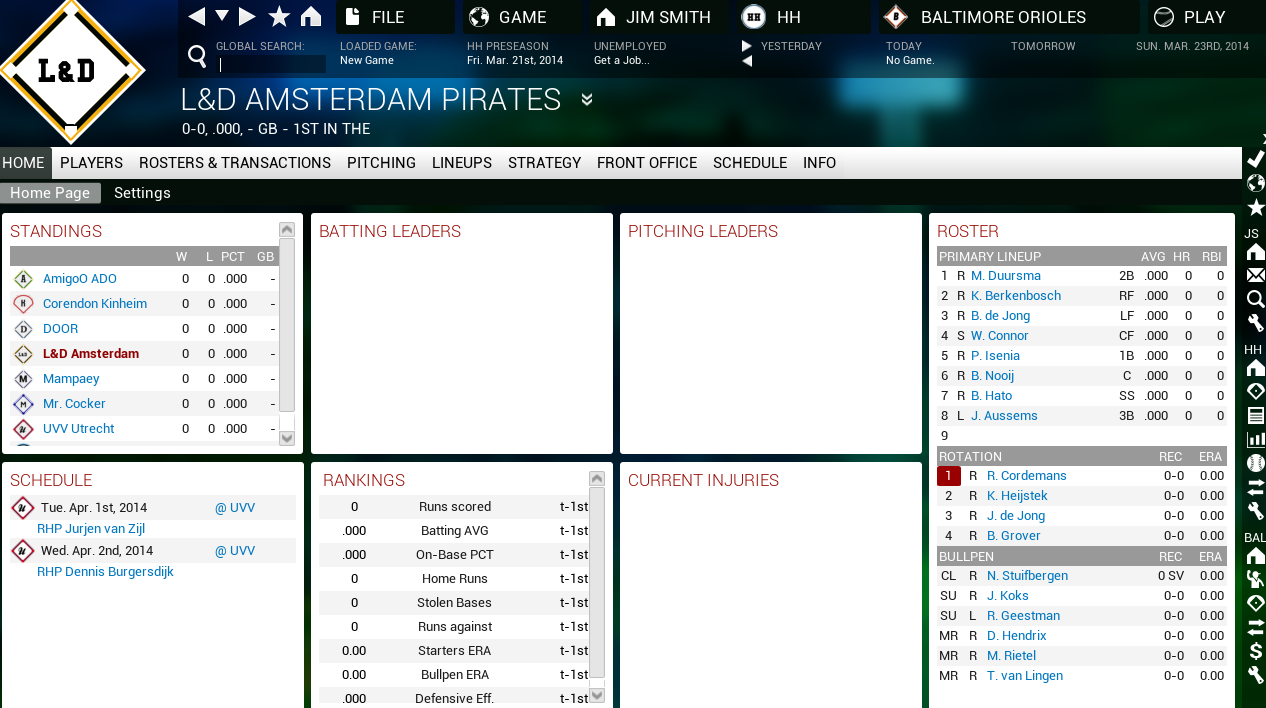1266x708 pixels.
Task: Open the navigation history dropdown arrow
Action: [x=222, y=16]
